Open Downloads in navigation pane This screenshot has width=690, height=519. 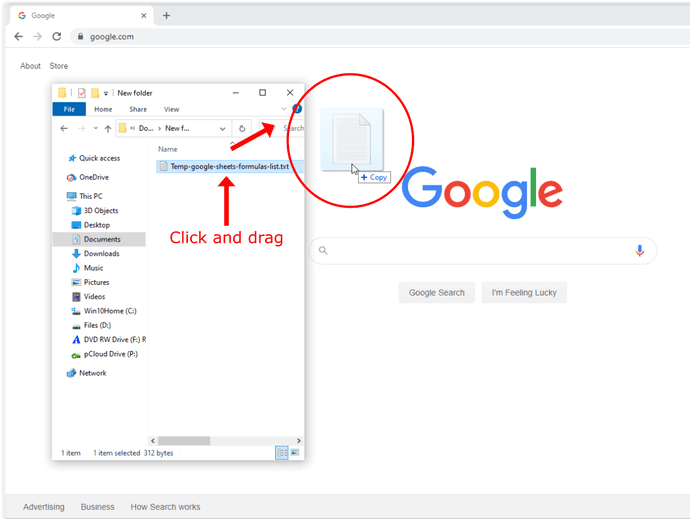tap(102, 254)
